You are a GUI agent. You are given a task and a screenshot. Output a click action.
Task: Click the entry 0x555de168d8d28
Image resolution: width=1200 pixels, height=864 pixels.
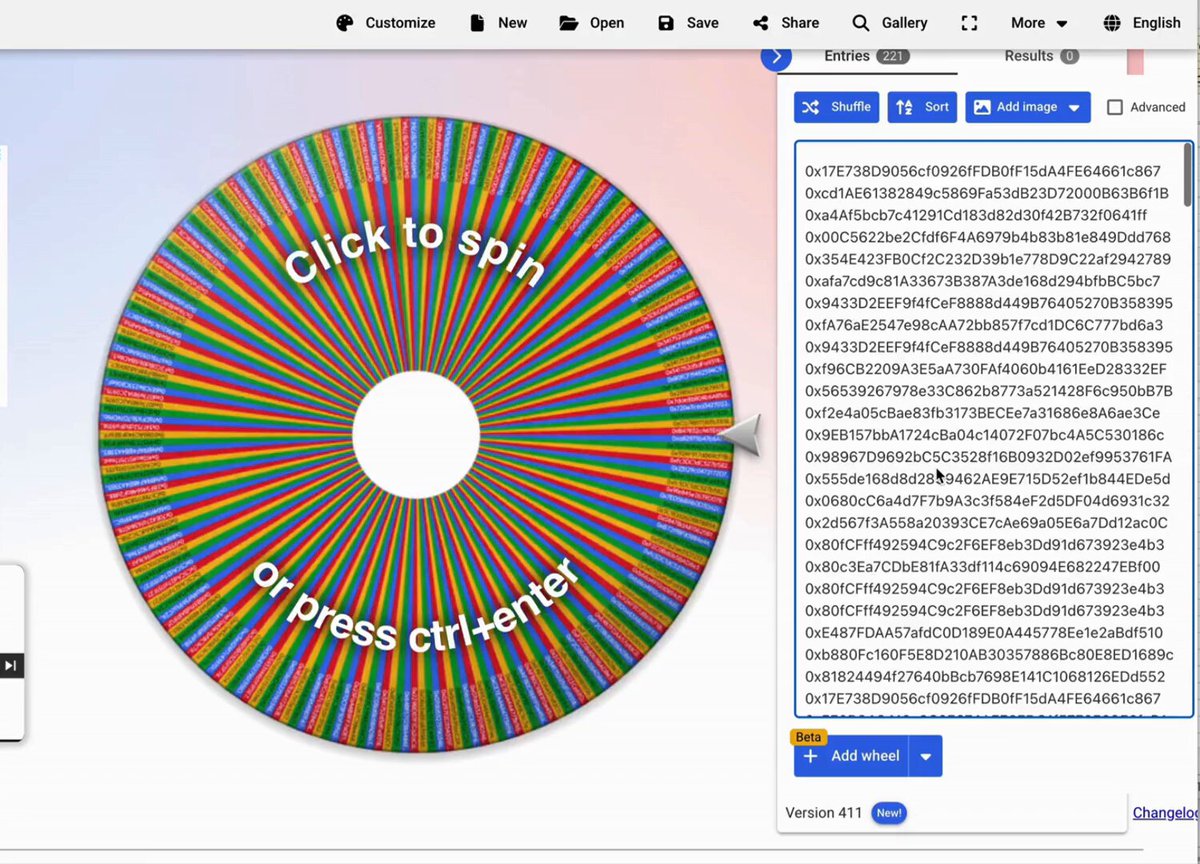coord(987,479)
